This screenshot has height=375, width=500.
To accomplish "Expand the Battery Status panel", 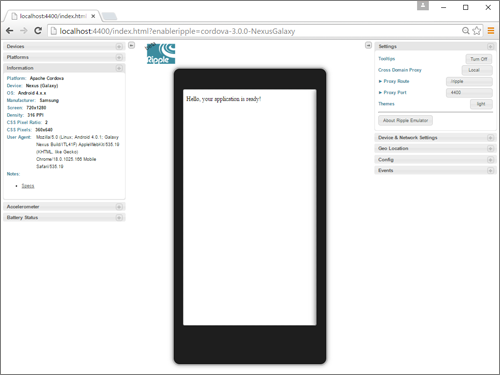I will [x=64, y=218].
